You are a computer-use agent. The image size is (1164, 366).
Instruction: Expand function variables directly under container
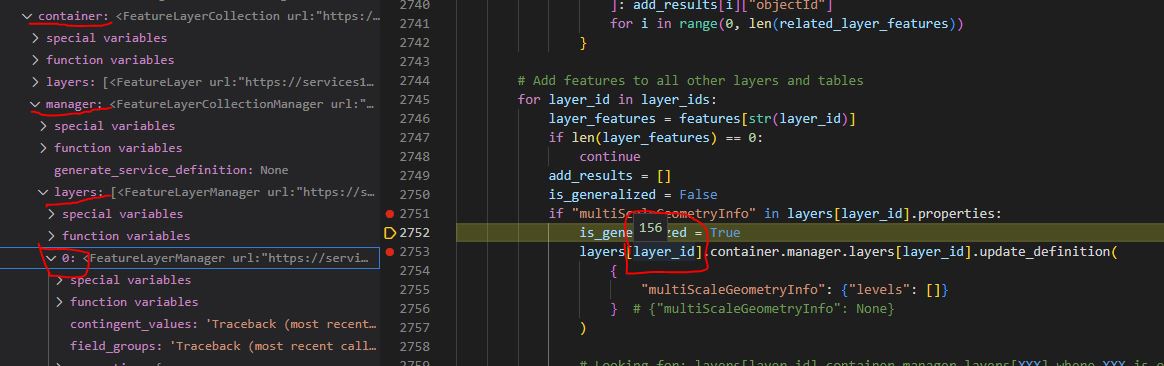[x=36, y=60]
